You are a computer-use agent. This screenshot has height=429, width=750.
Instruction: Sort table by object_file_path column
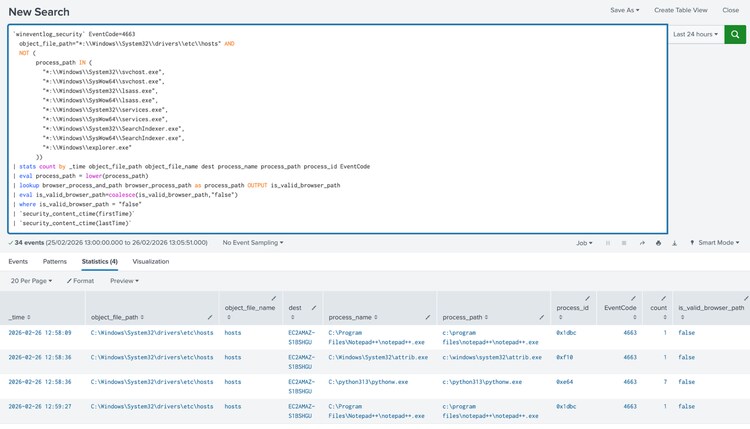pos(118,317)
